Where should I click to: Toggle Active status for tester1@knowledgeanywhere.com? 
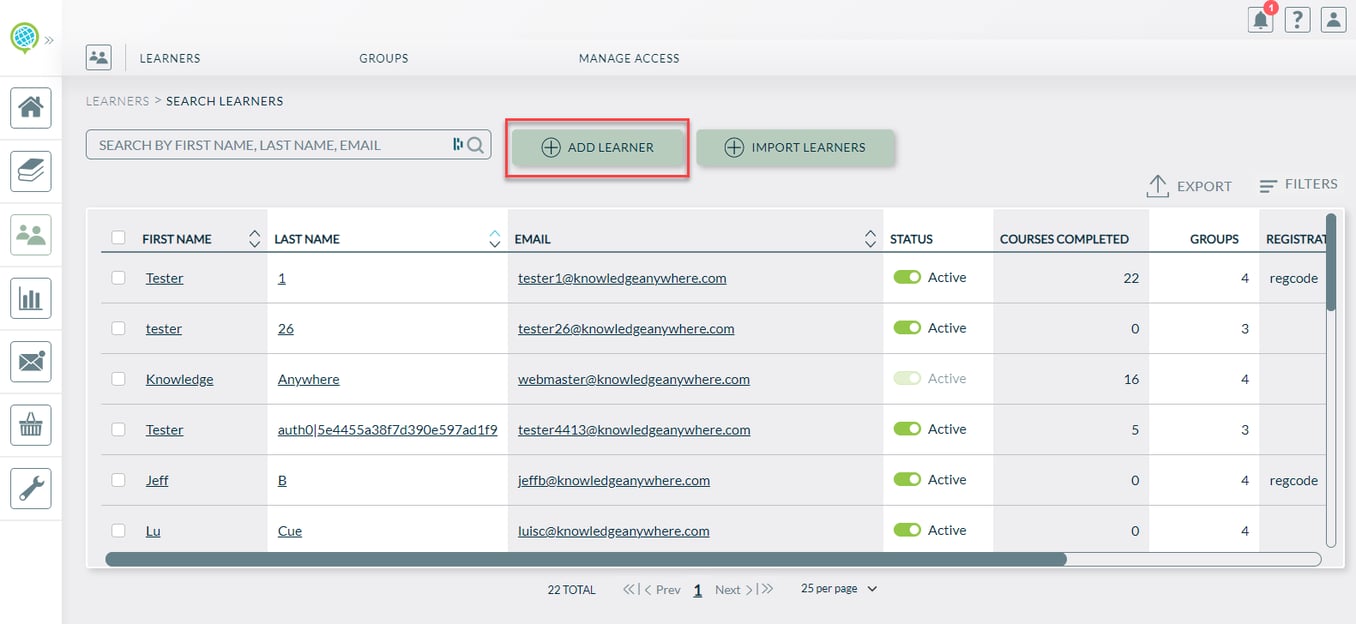pyautogui.click(x=907, y=277)
